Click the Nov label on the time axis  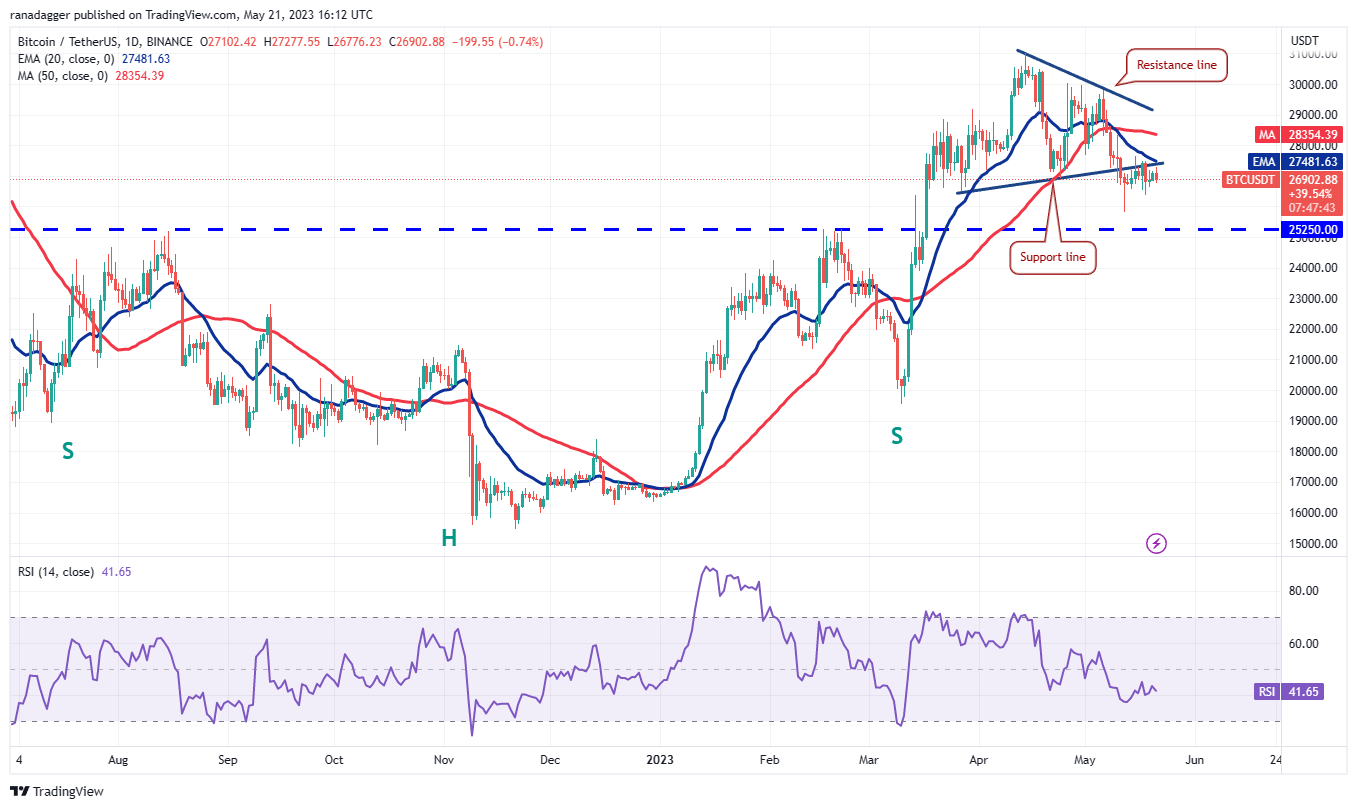point(442,760)
